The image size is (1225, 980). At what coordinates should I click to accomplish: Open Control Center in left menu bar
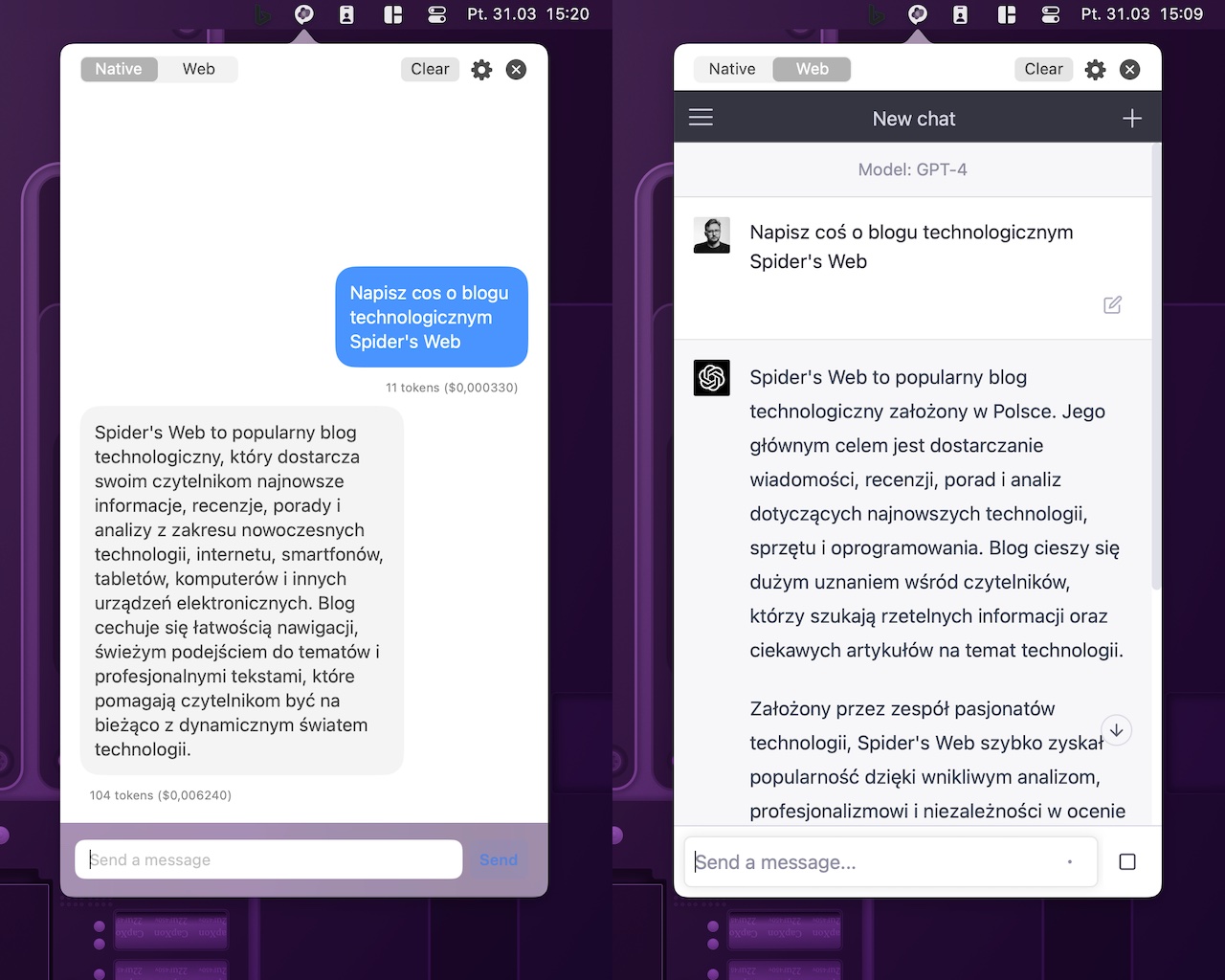437,14
